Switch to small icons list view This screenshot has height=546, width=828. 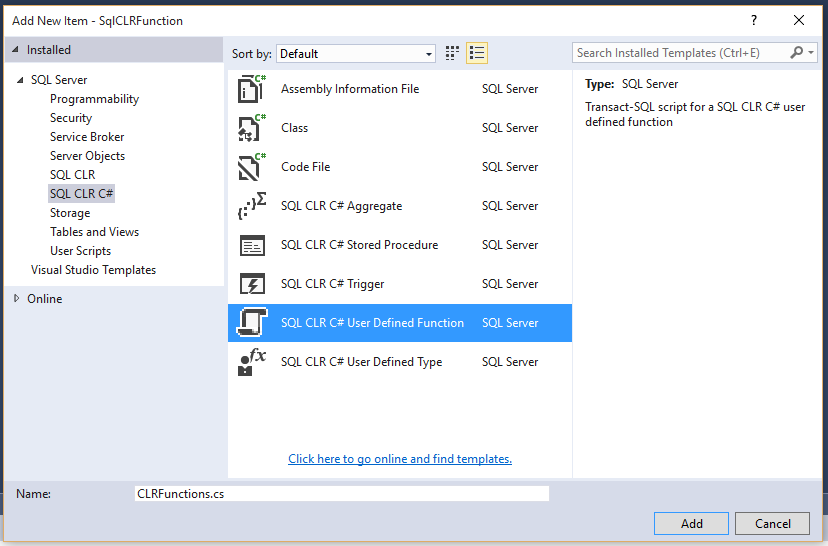click(477, 53)
